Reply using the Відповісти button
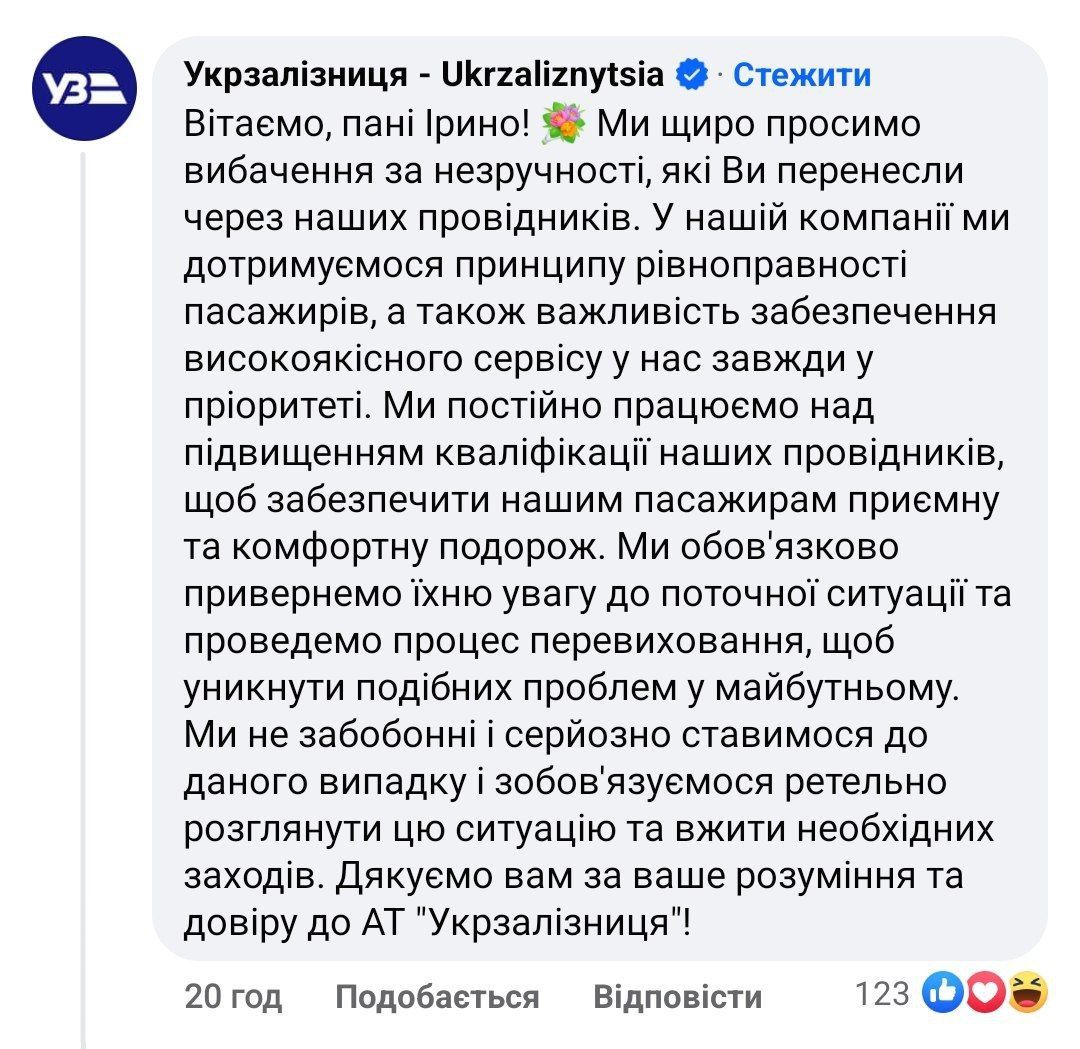The height and width of the screenshot is (1049, 1080). point(677,996)
